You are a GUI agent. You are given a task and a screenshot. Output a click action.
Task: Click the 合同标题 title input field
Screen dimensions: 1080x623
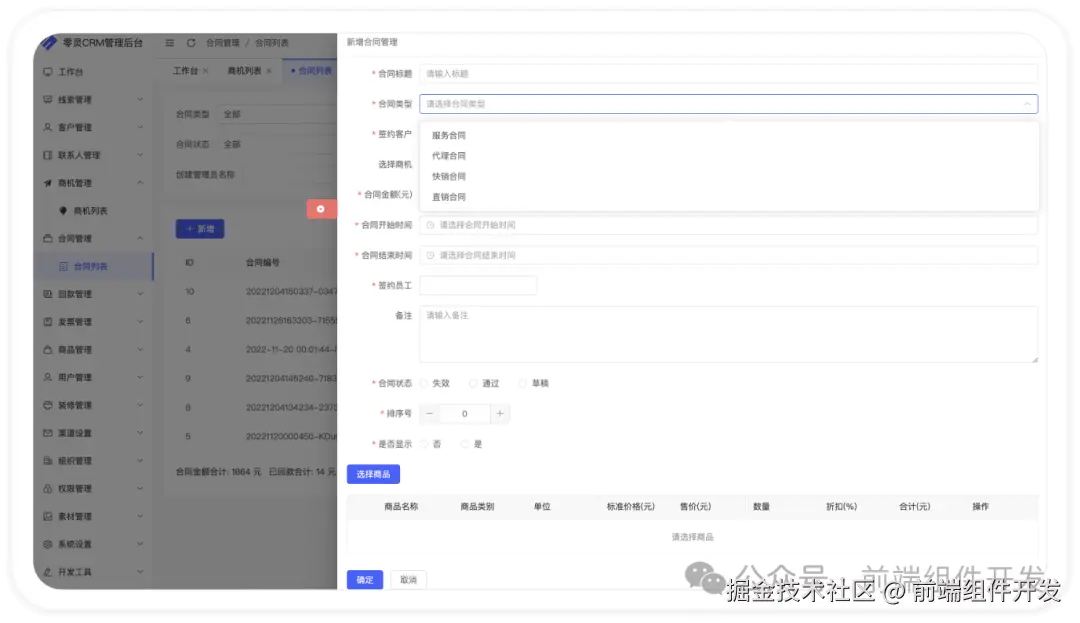[700, 72]
